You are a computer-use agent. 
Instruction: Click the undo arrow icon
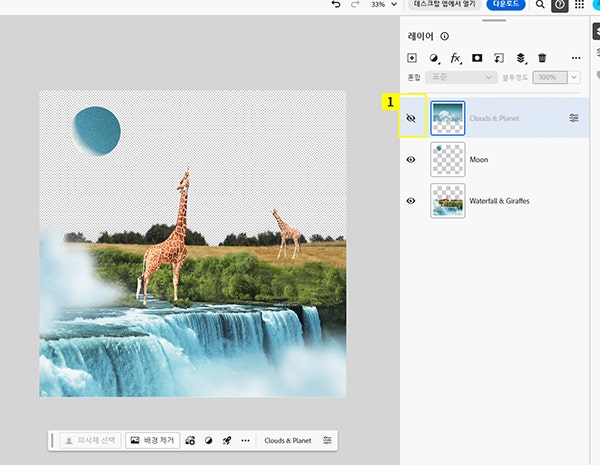click(x=337, y=5)
